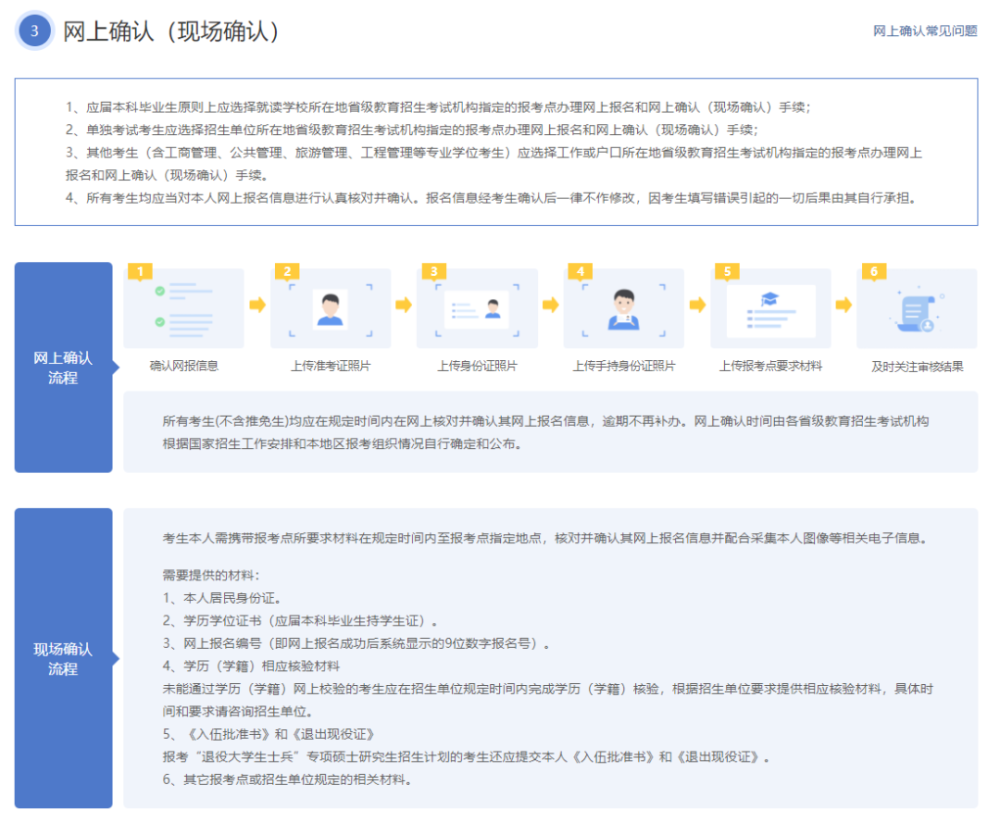The width and height of the screenshot is (1000, 822).
Task: Click the 及时关注审核结果 step label
Action: [917, 367]
